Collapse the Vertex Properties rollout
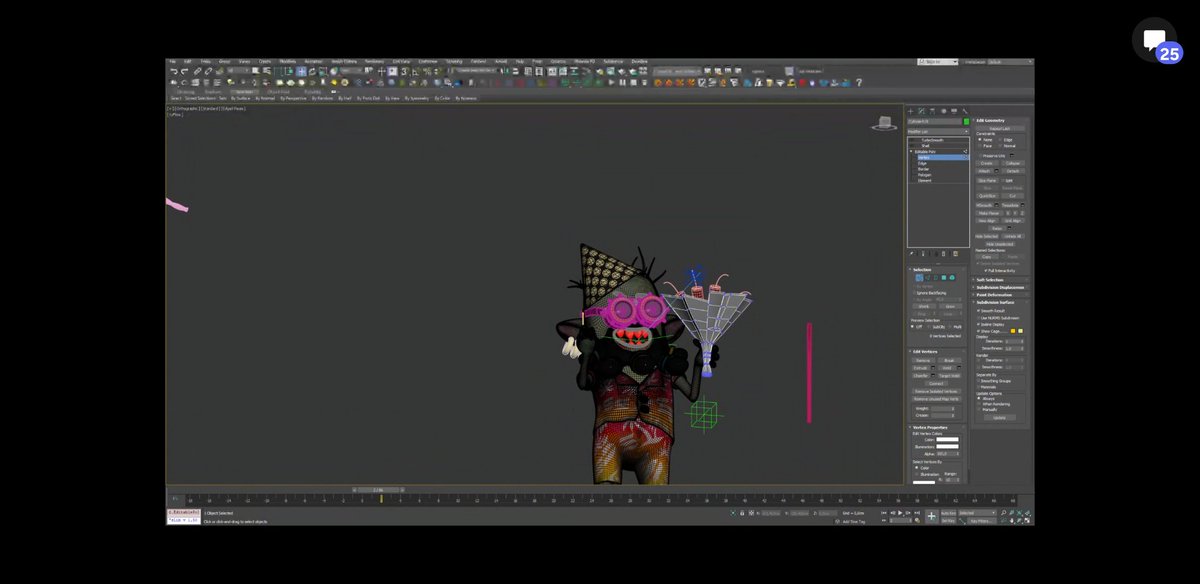Image resolution: width=1200 pixels, height=584 pixels. coord(938,427)
